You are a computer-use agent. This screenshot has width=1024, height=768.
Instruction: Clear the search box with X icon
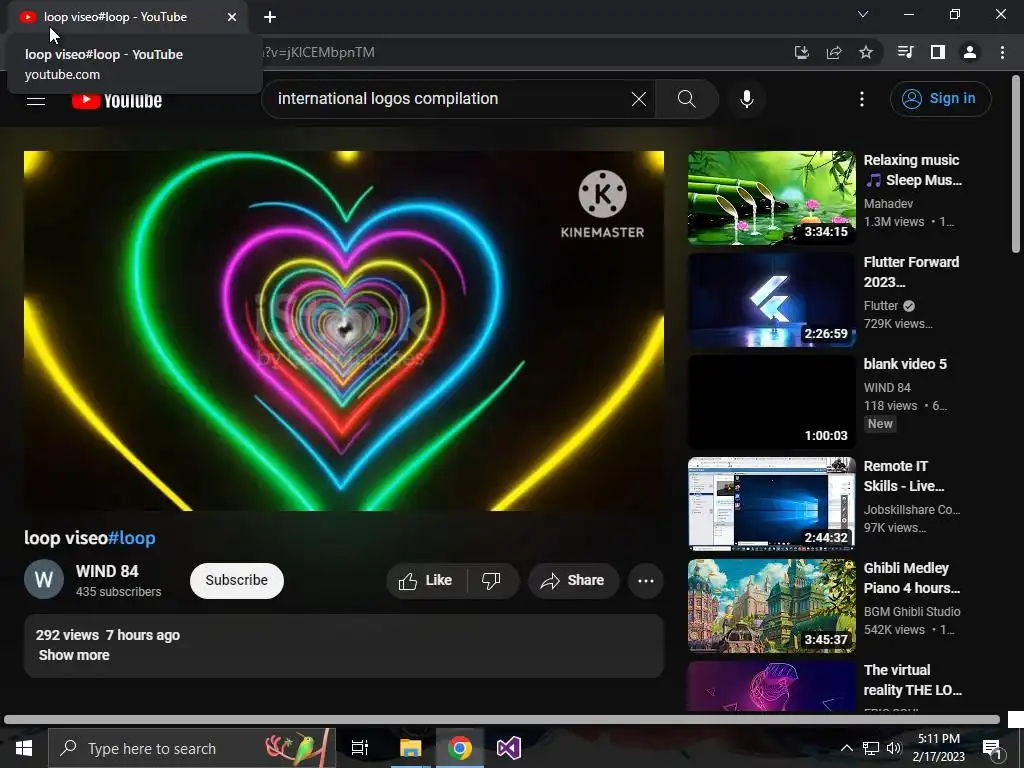639,99
